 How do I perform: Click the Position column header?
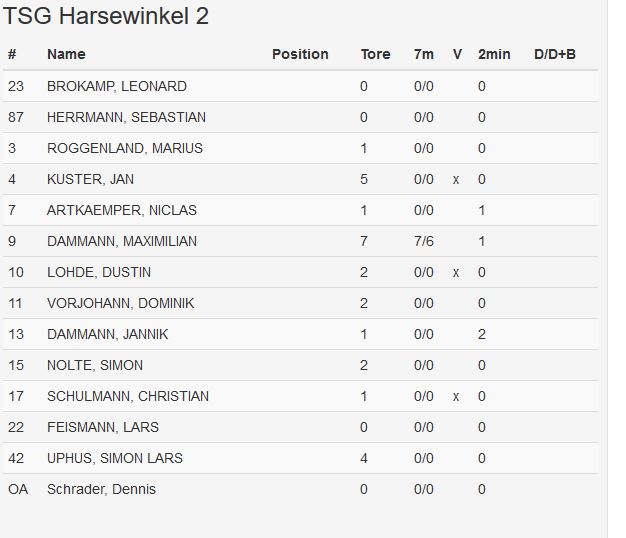coord(300,54)
